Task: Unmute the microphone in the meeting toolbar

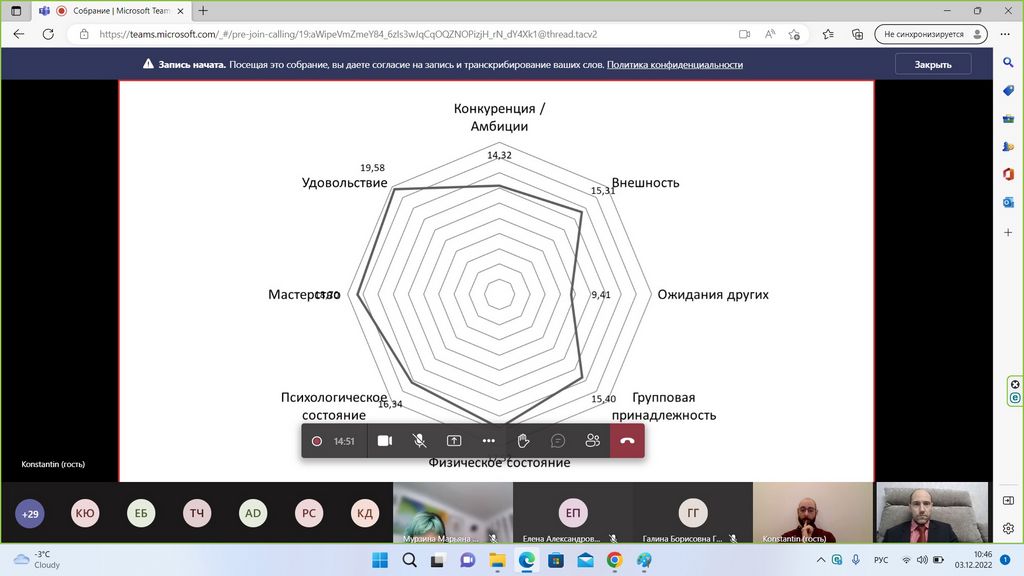Action: tap(420, 441)
